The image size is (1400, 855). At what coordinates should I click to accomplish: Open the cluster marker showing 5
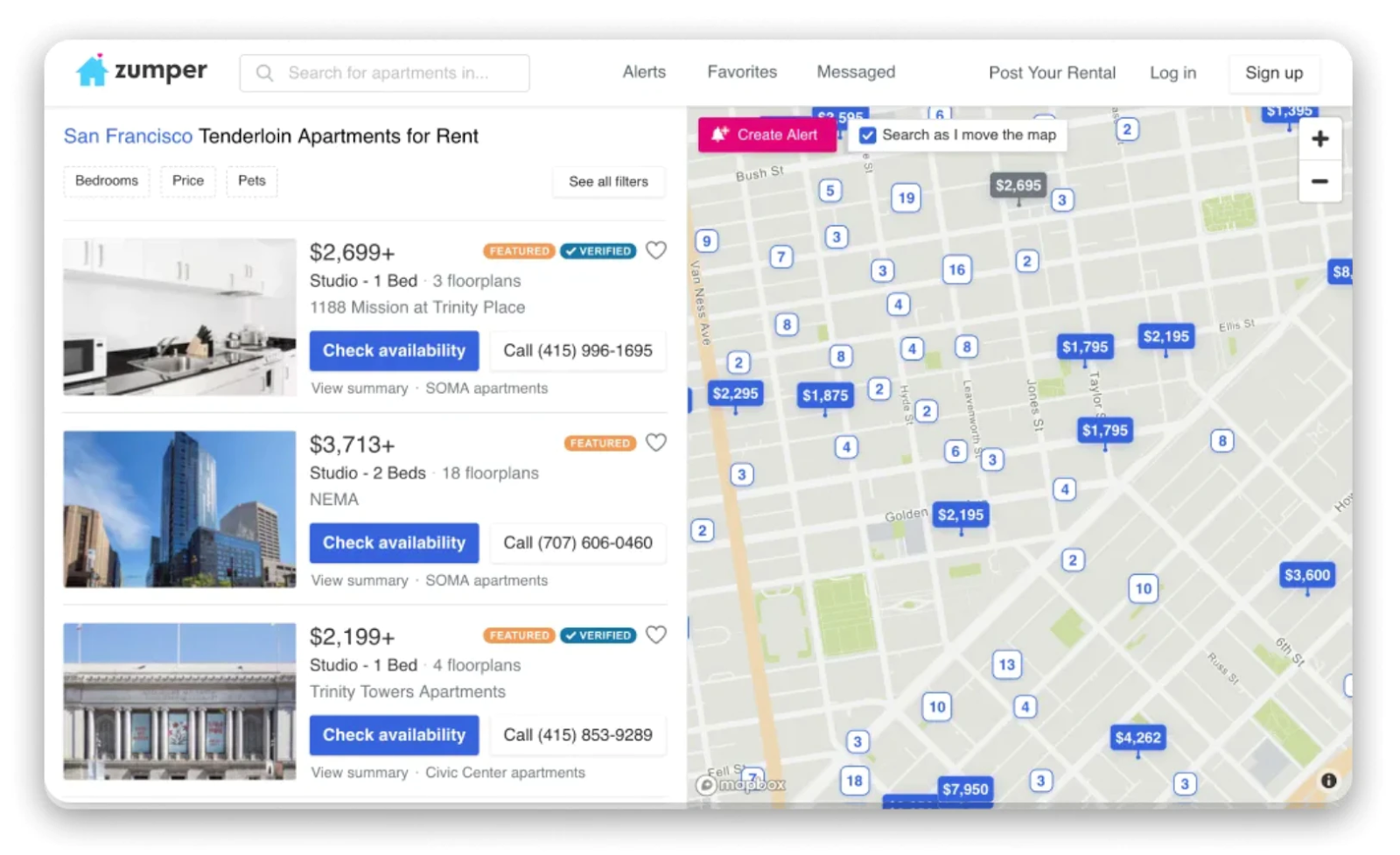click(x=829, y=191)
